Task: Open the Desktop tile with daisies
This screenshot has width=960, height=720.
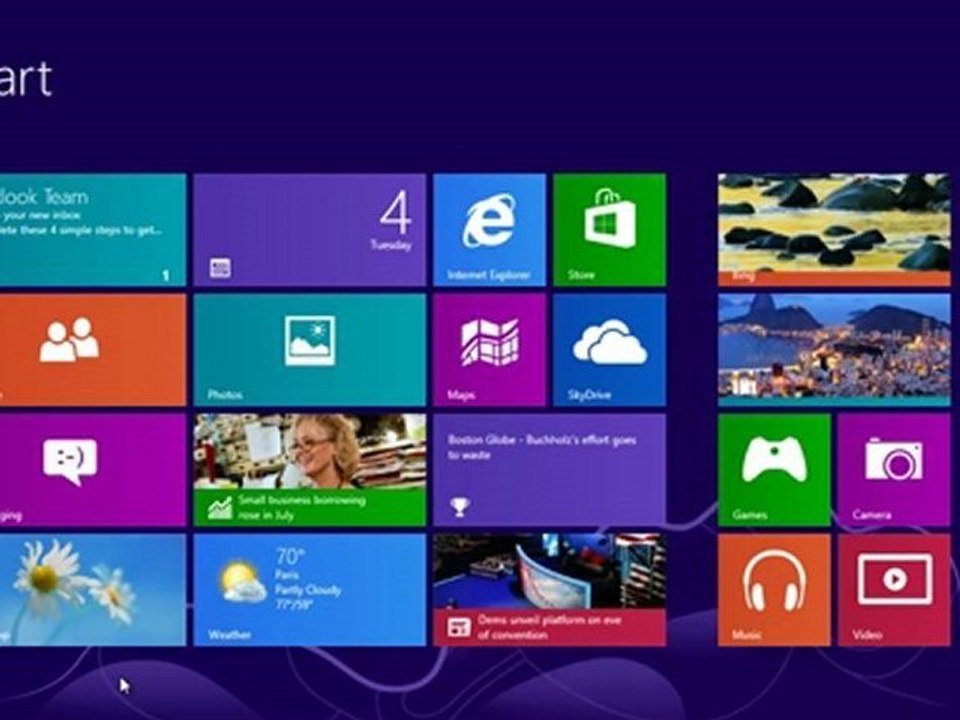Action: (92, 590)
